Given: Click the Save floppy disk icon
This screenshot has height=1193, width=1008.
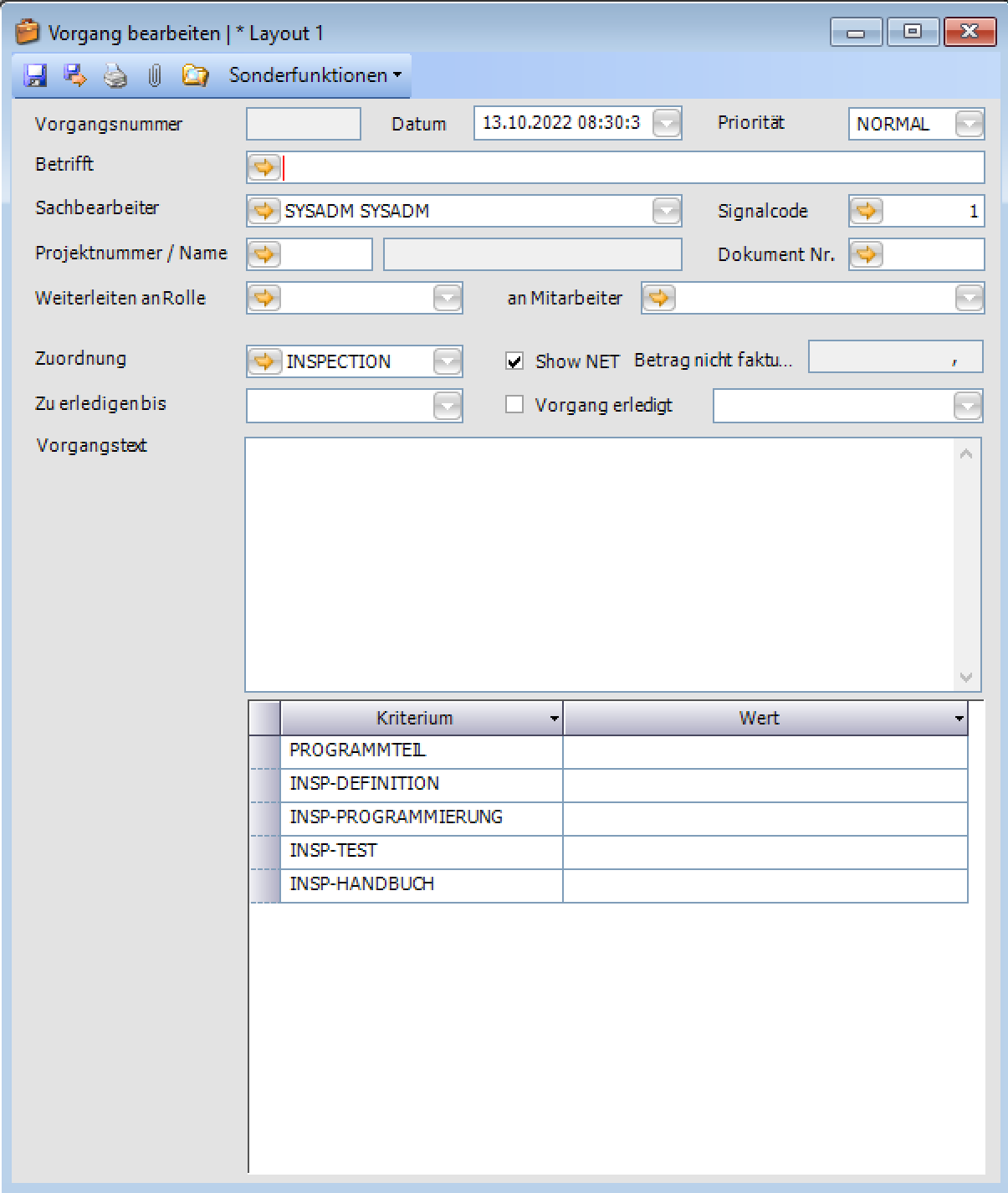Looking at the screenshot, I should 35,75.
